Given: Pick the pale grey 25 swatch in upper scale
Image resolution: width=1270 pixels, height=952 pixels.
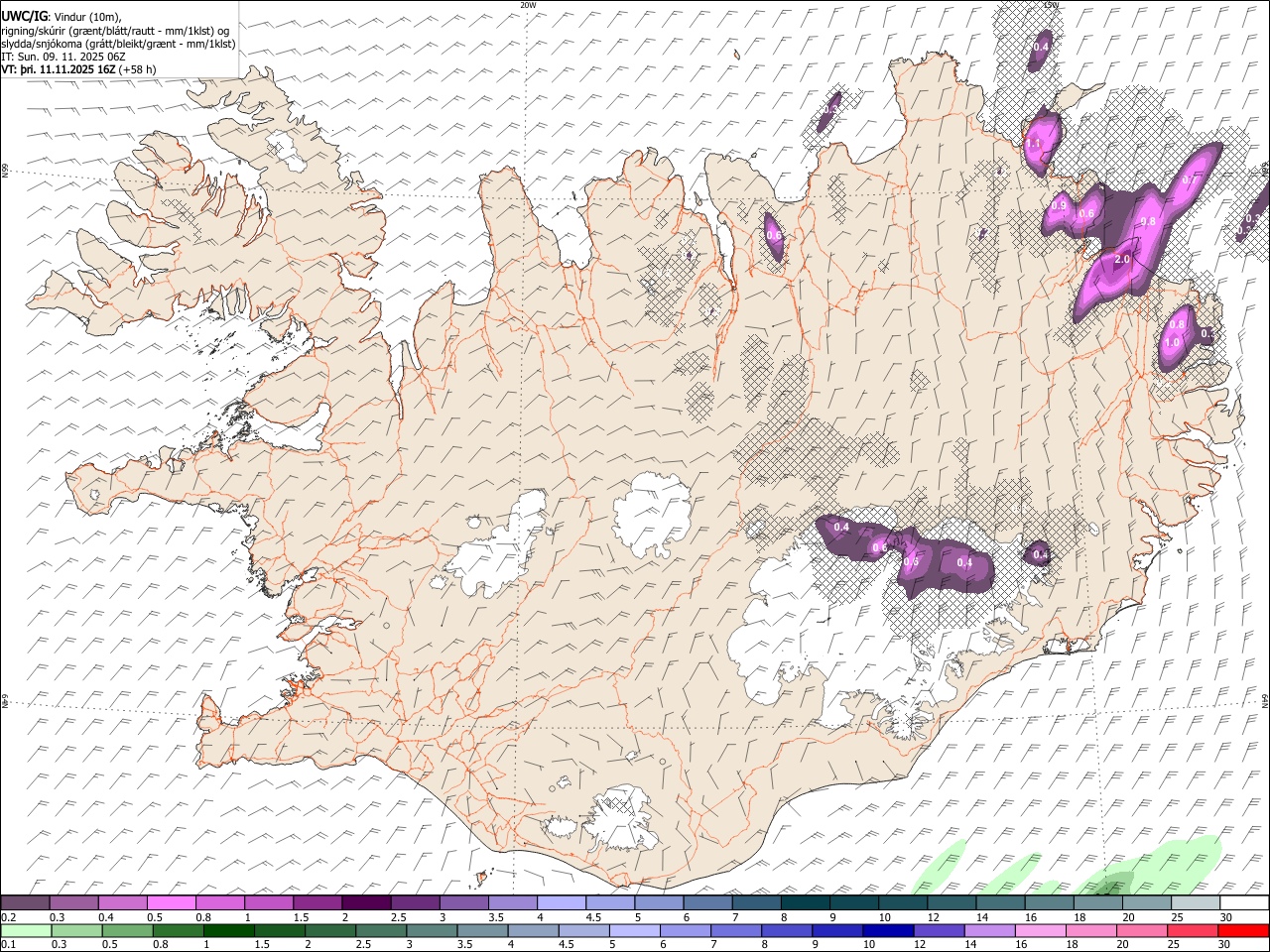Looking at the screenshot, I should coord(1197,902).
